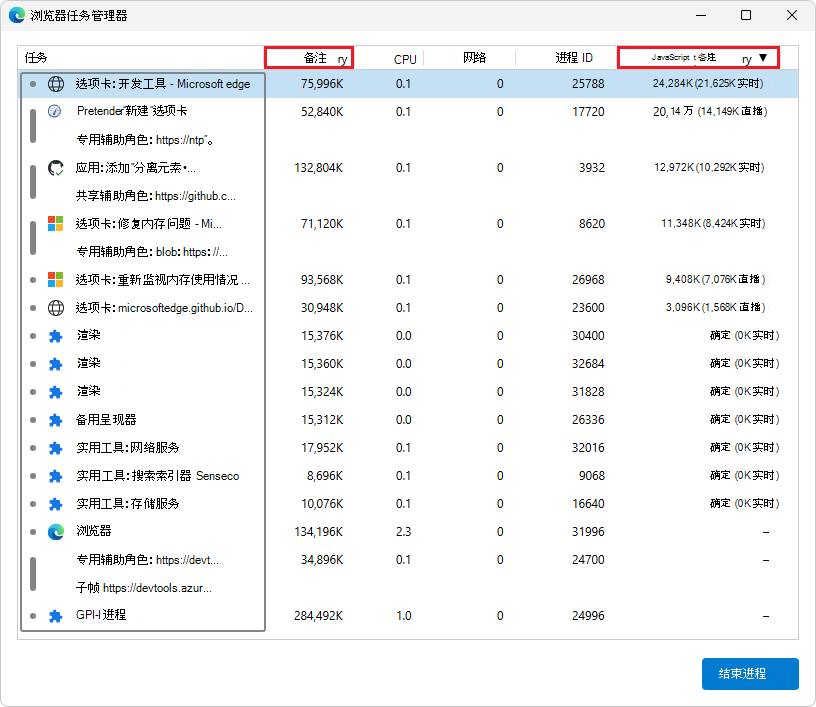Image resolution: width=816 pixels, height=707 pixels.
Task: Select the 备用呈现器 process row
Action: 106,420
